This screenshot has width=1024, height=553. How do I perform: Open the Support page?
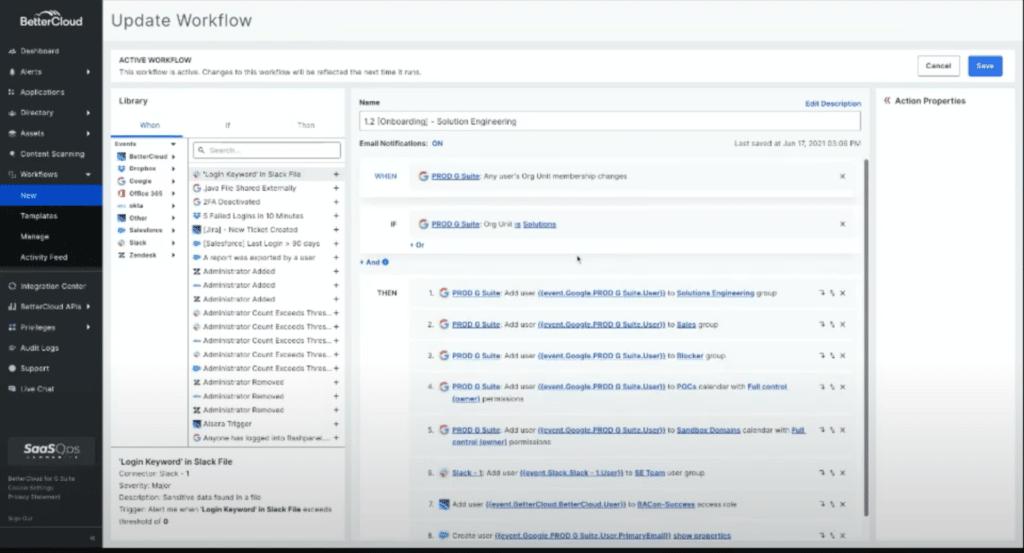point(34,368)
